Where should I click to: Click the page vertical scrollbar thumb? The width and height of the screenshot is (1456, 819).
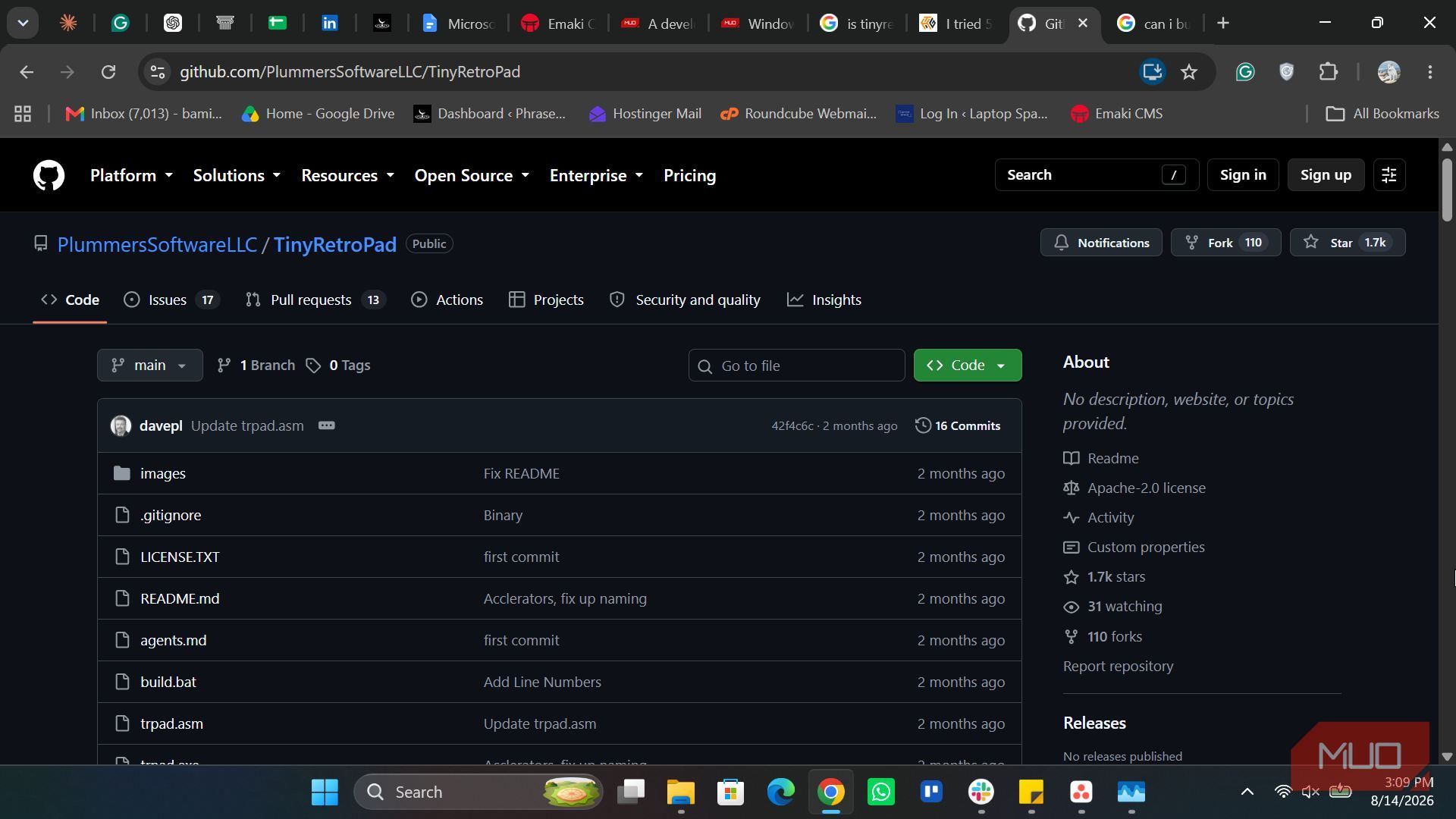coord(1446,190)
